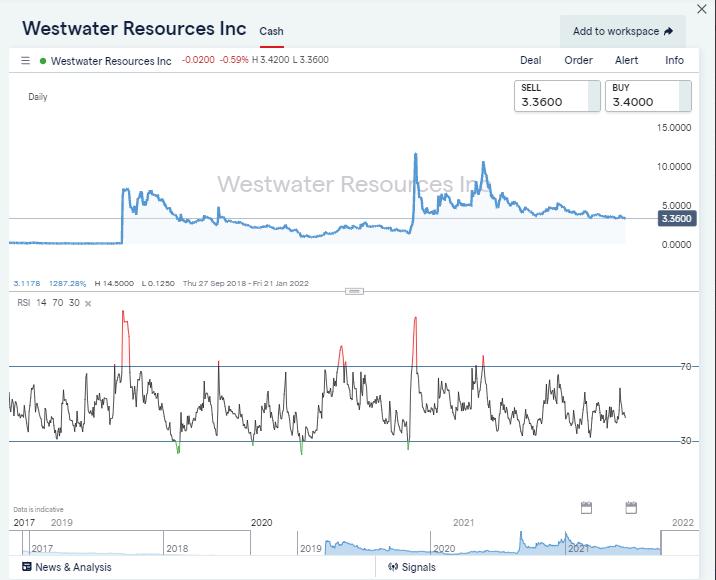Click the current price label 3.3600

click(x=677, y=218)
